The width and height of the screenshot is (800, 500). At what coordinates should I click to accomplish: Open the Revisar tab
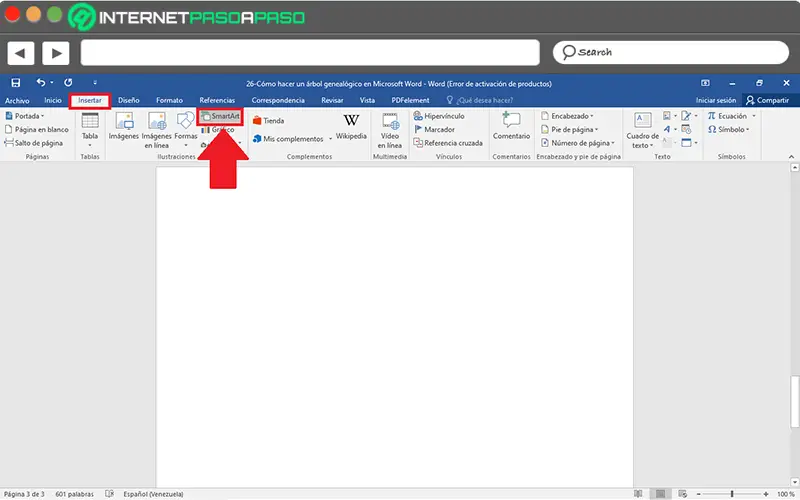(332, 101)
